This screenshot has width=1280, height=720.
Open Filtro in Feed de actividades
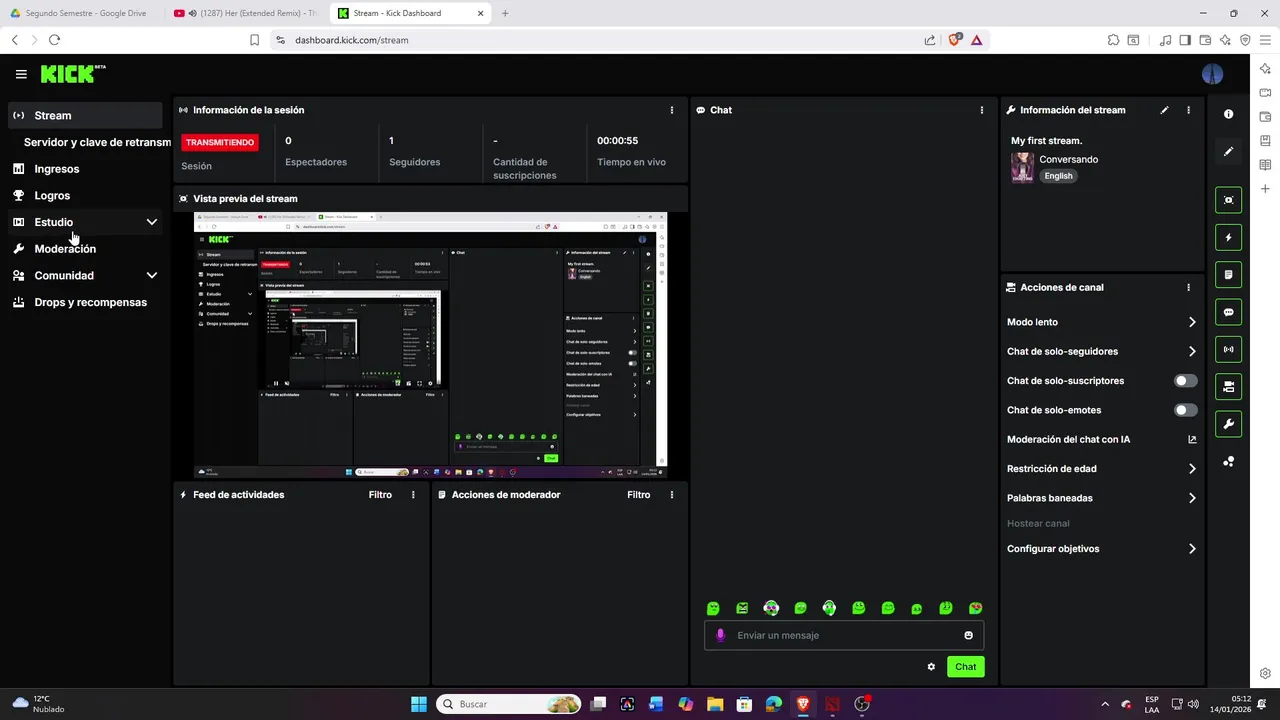[x=380, y=495]
